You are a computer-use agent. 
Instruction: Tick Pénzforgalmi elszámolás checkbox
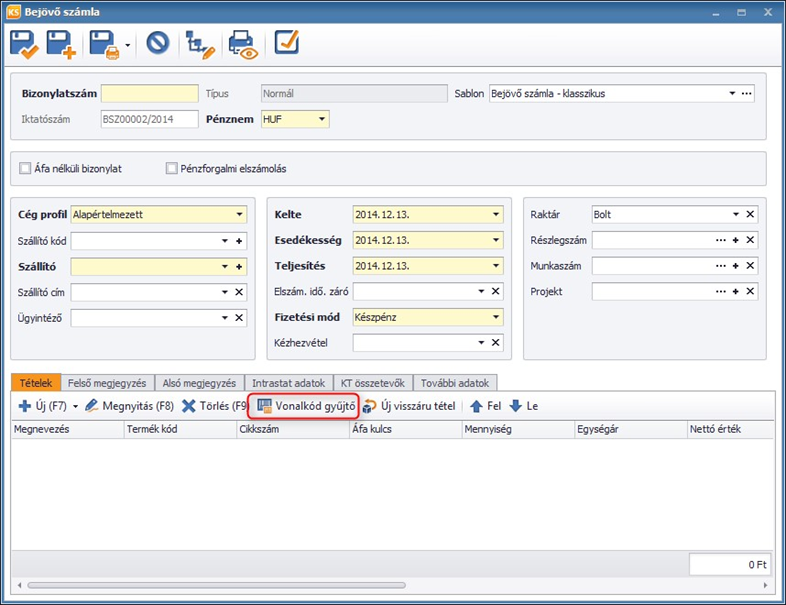click(171, 168)
